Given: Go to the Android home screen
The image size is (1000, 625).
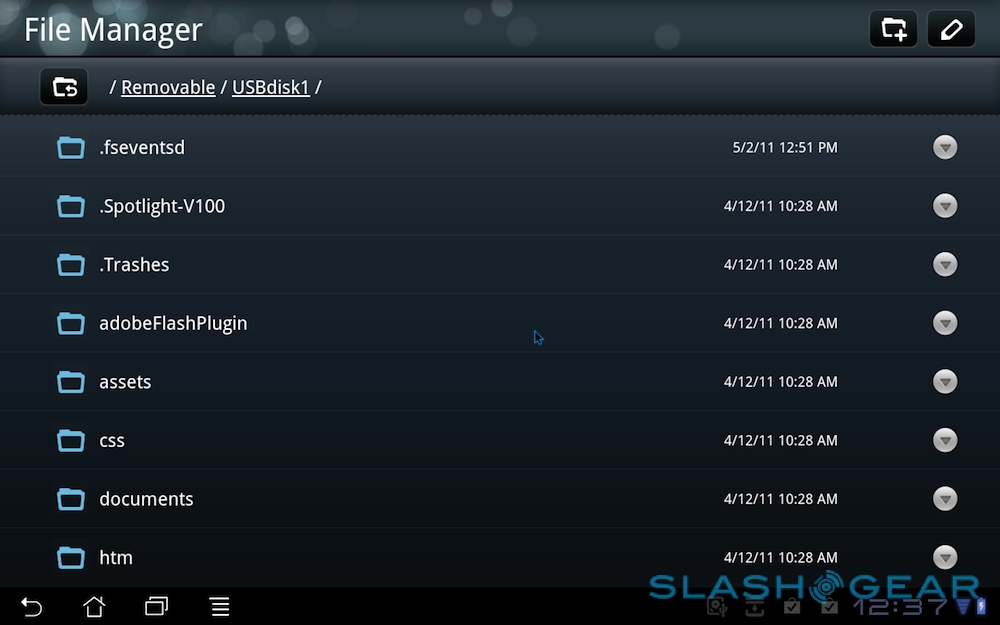Looking at the screenshot, I should [94, 607].
